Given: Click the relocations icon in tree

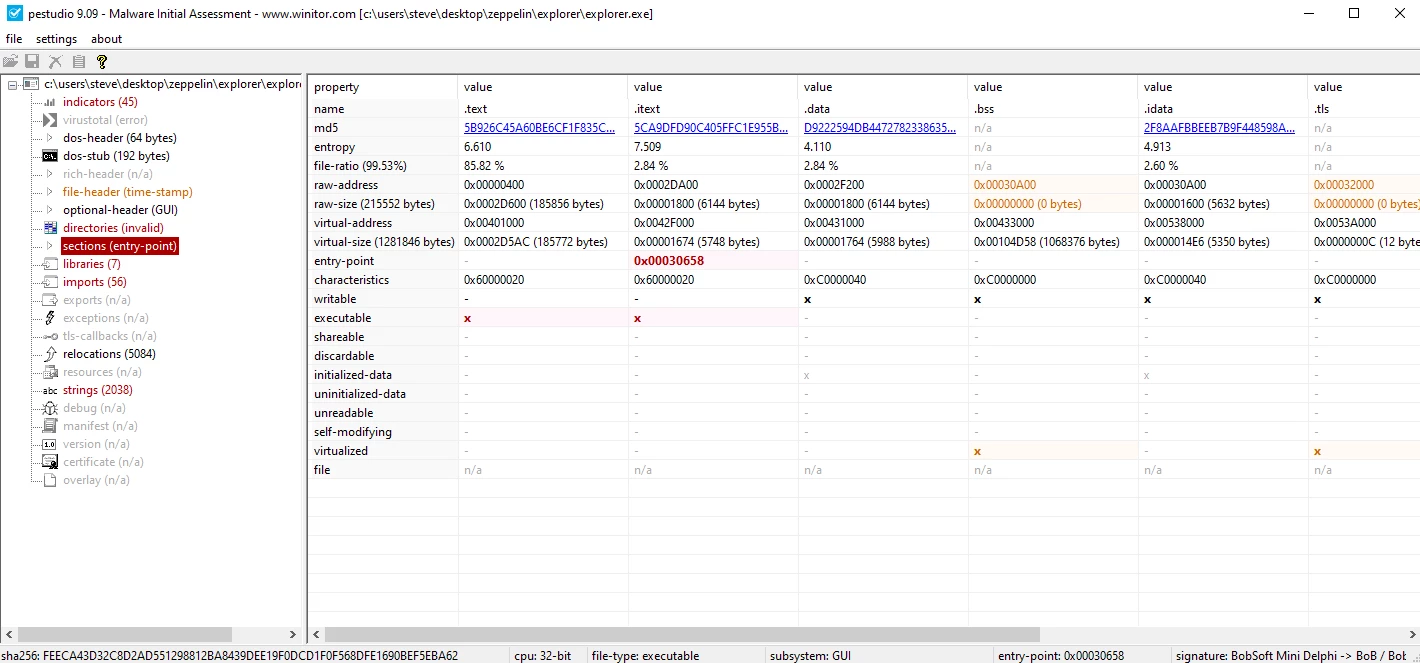Looking at the screenshot, I should [50, 354].
